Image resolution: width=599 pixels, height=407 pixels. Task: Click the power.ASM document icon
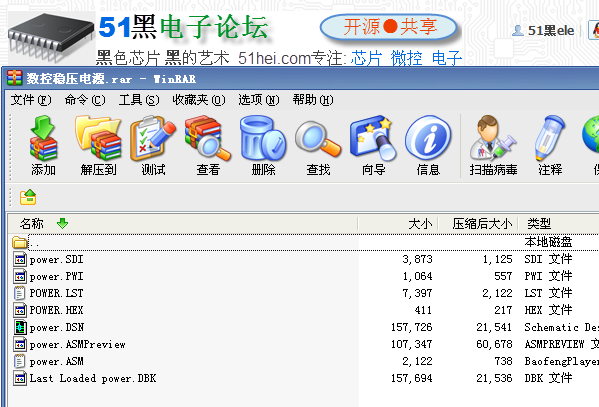[19, 361]
